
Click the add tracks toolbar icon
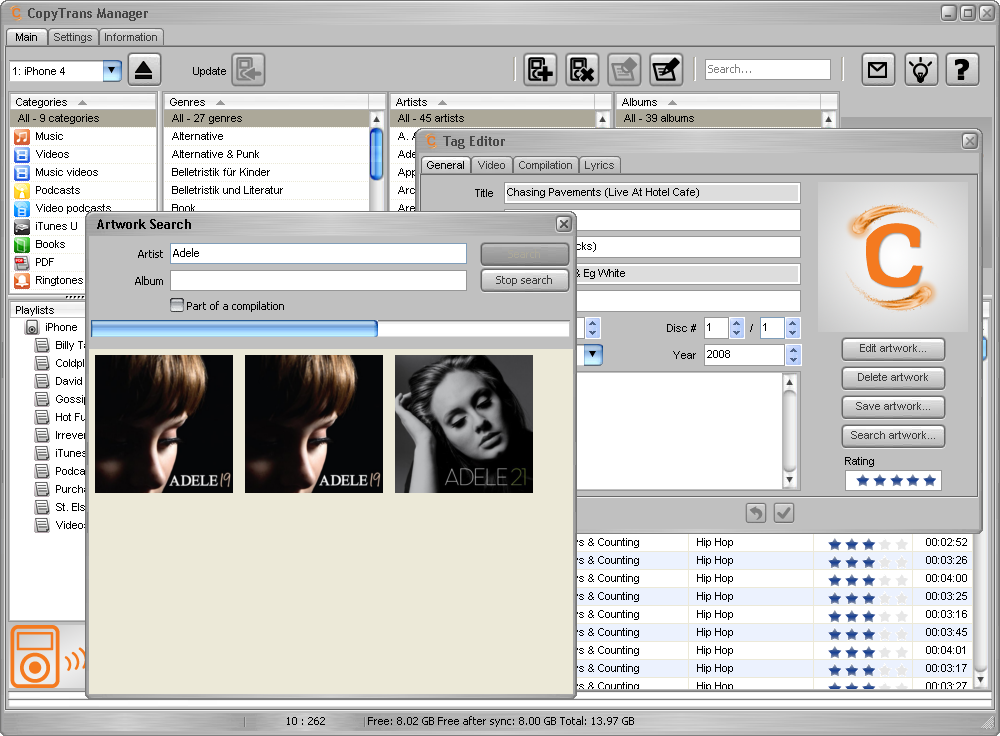pos(540,70)
